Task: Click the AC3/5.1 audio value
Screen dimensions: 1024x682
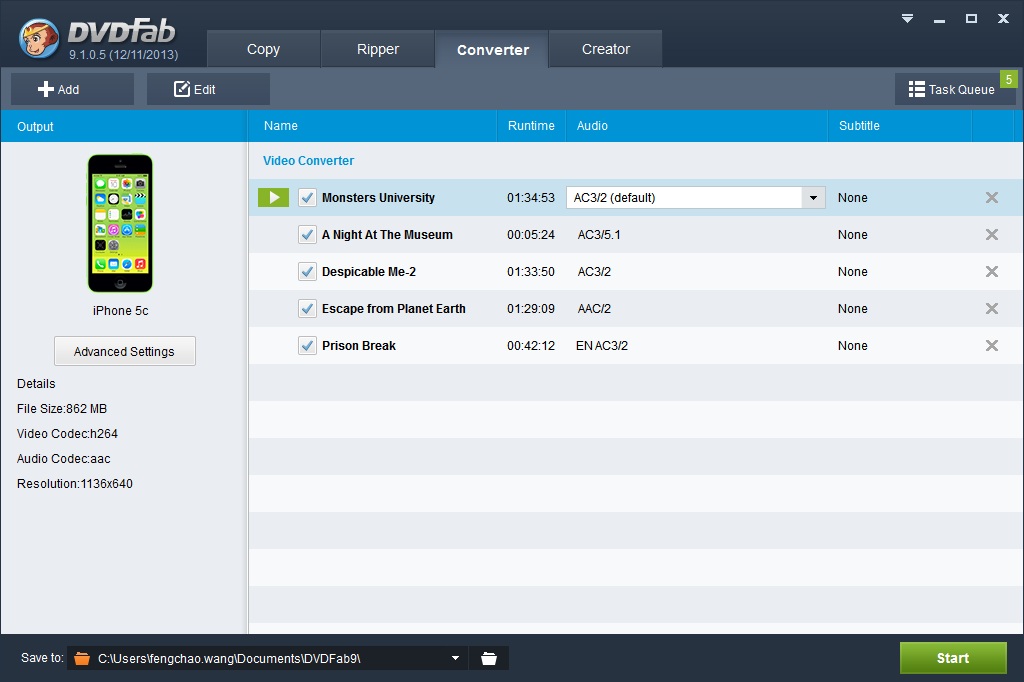Action: 599,235
